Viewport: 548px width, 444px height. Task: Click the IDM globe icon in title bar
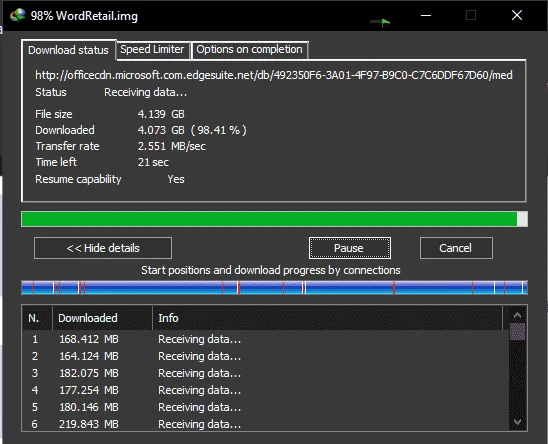(x=17, y=15)
